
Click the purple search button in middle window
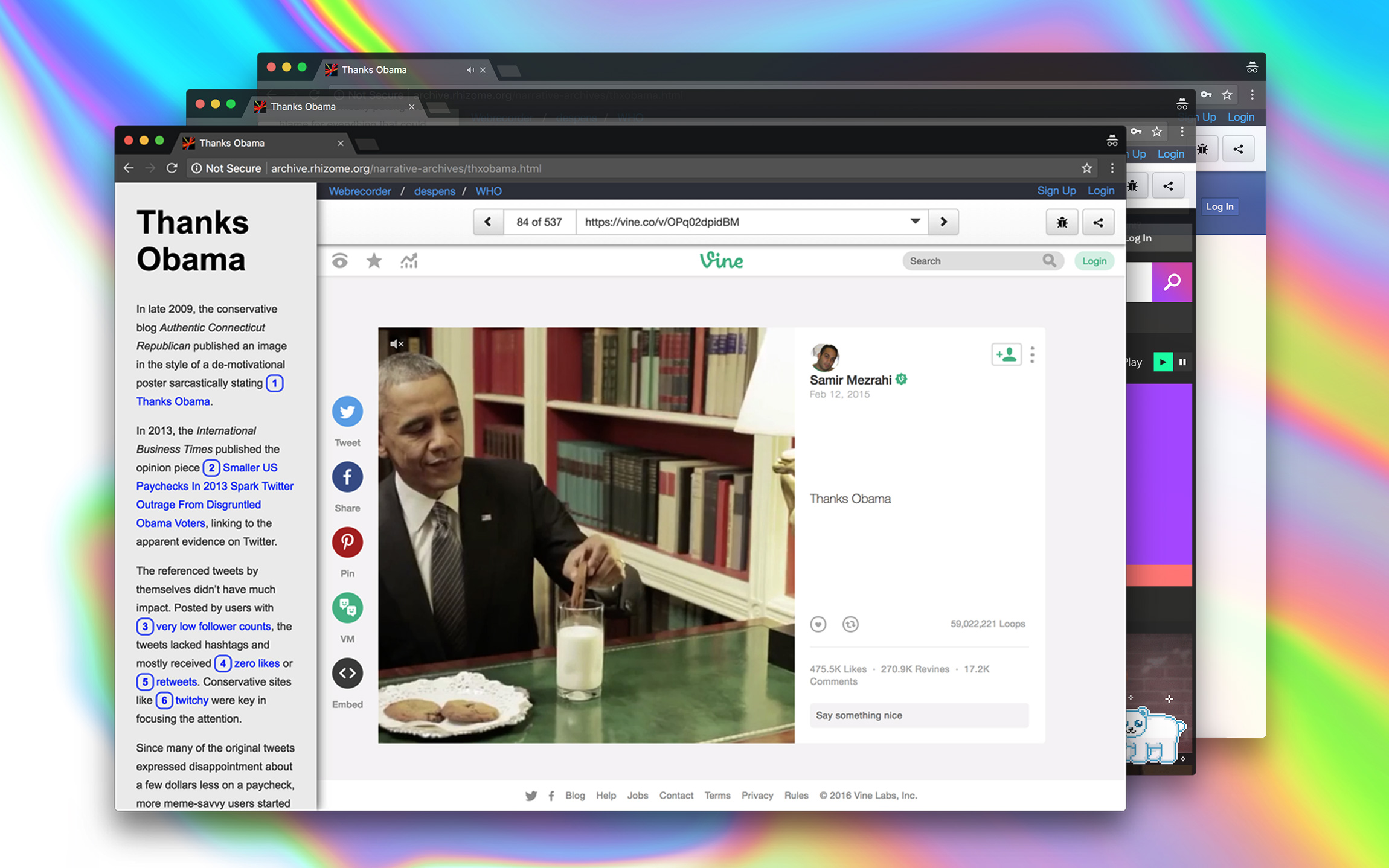click(x=1172, y=282)
